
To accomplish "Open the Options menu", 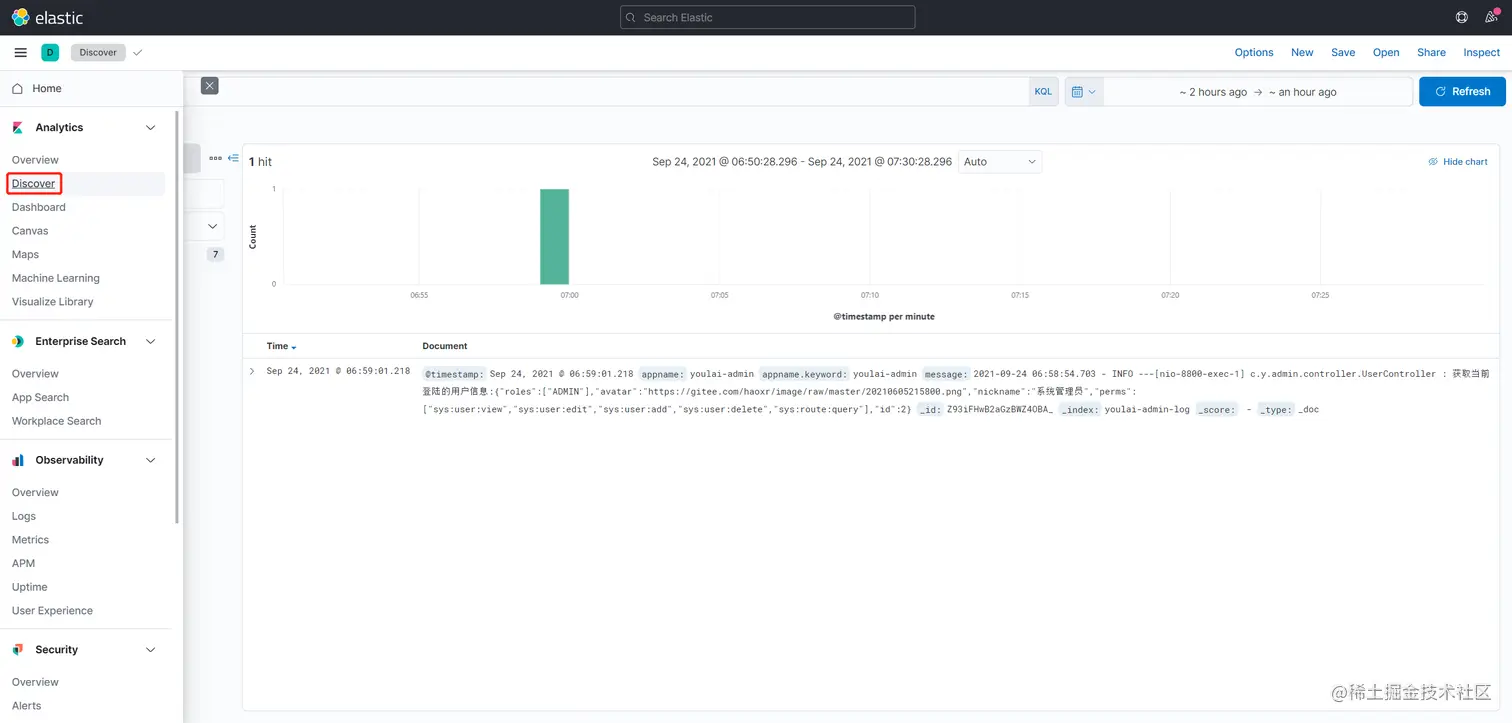I will point(1254,52).
